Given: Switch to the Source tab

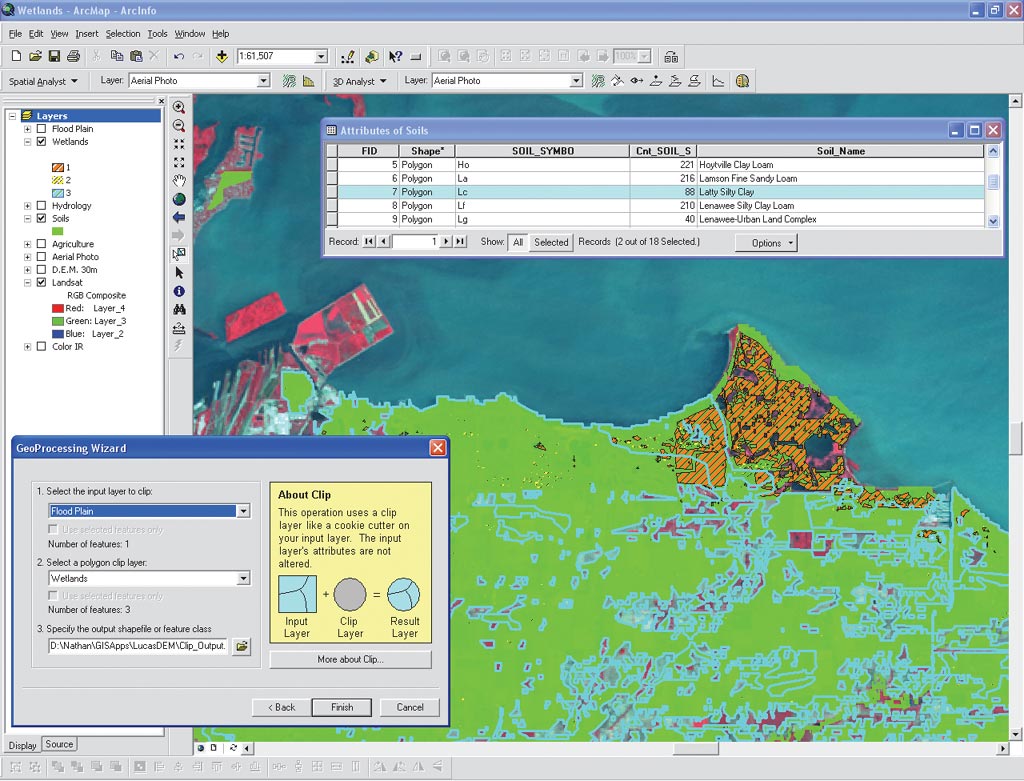Looking at the screenshot, I should [x=59, y=744].
